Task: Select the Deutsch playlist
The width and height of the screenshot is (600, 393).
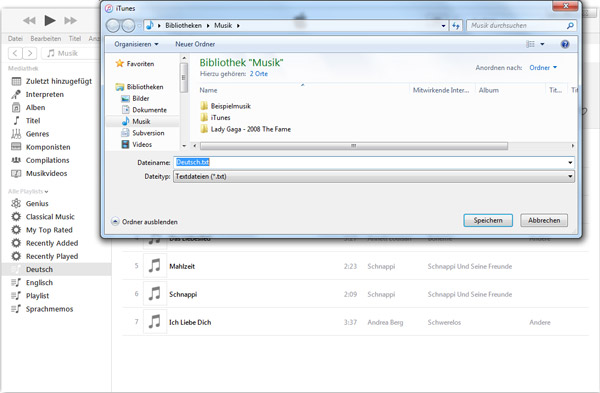Action: (56, 269)
